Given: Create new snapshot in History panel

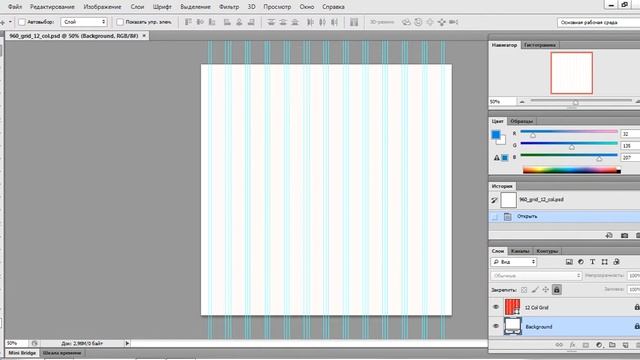Looking at the screenshot, I should 624,236.
